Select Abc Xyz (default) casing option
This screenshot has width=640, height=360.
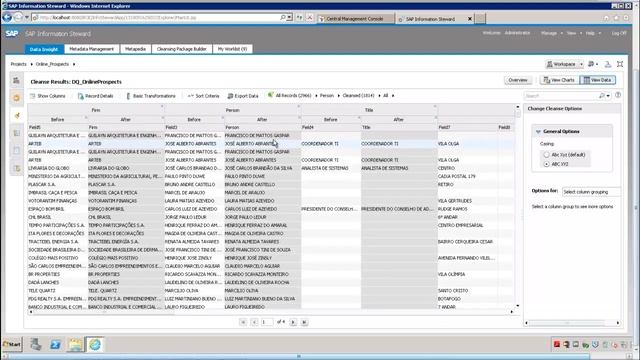point(547,155)
